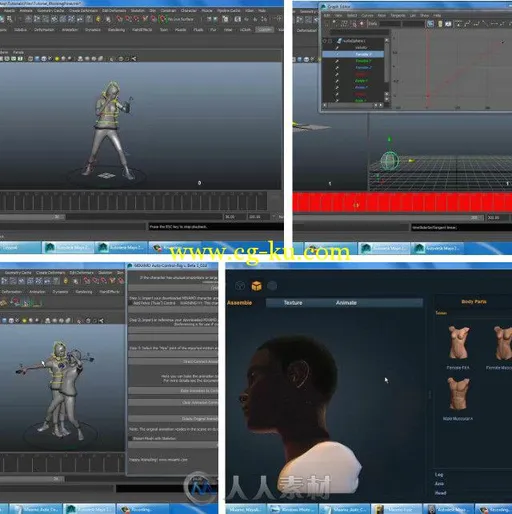
Task: Open the Animate tab in Mixamo Fuse
Action: click(x=346, y=303)
